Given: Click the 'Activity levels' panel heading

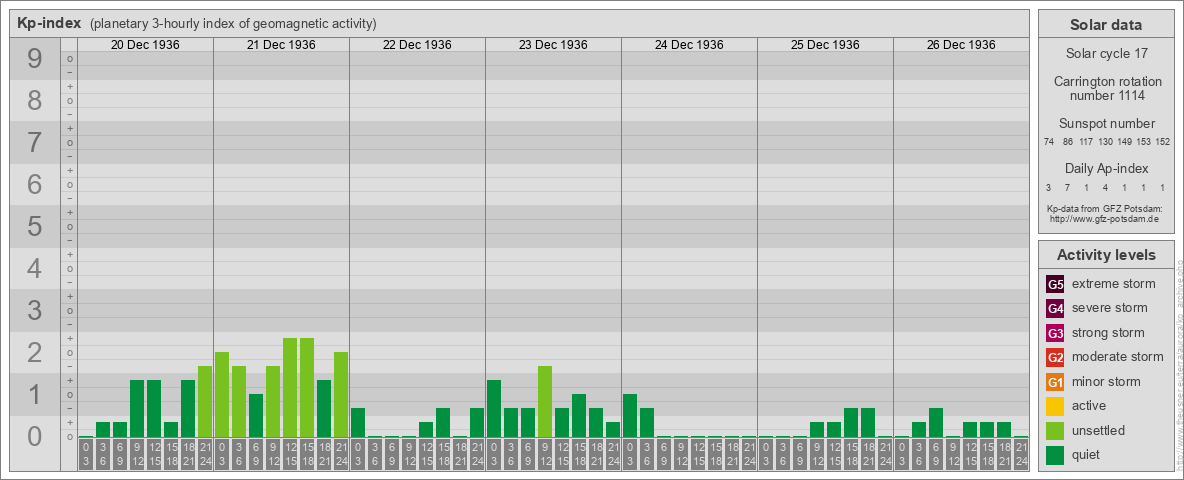Looking at the screenshot, I should click(x=1106, y=255).
